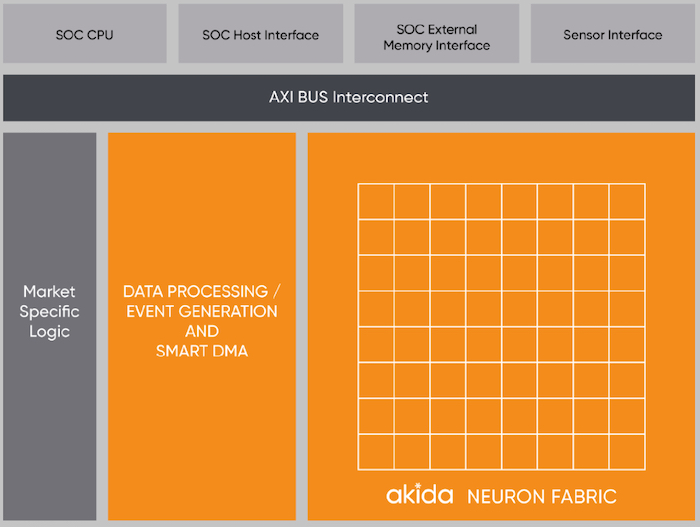700x527 pixels.
Task: Select the Sensor Interface block
Action: 612,33
